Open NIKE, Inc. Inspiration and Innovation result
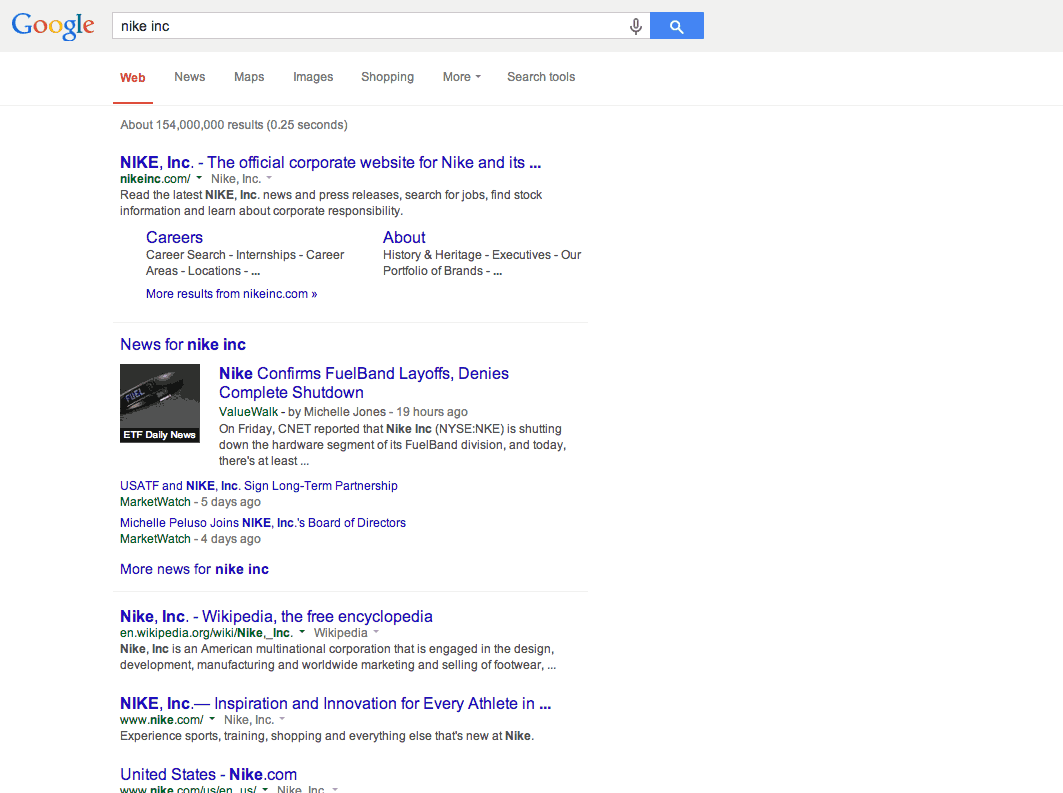Viewport: 1063px width, 793px height. click(336, 704)
